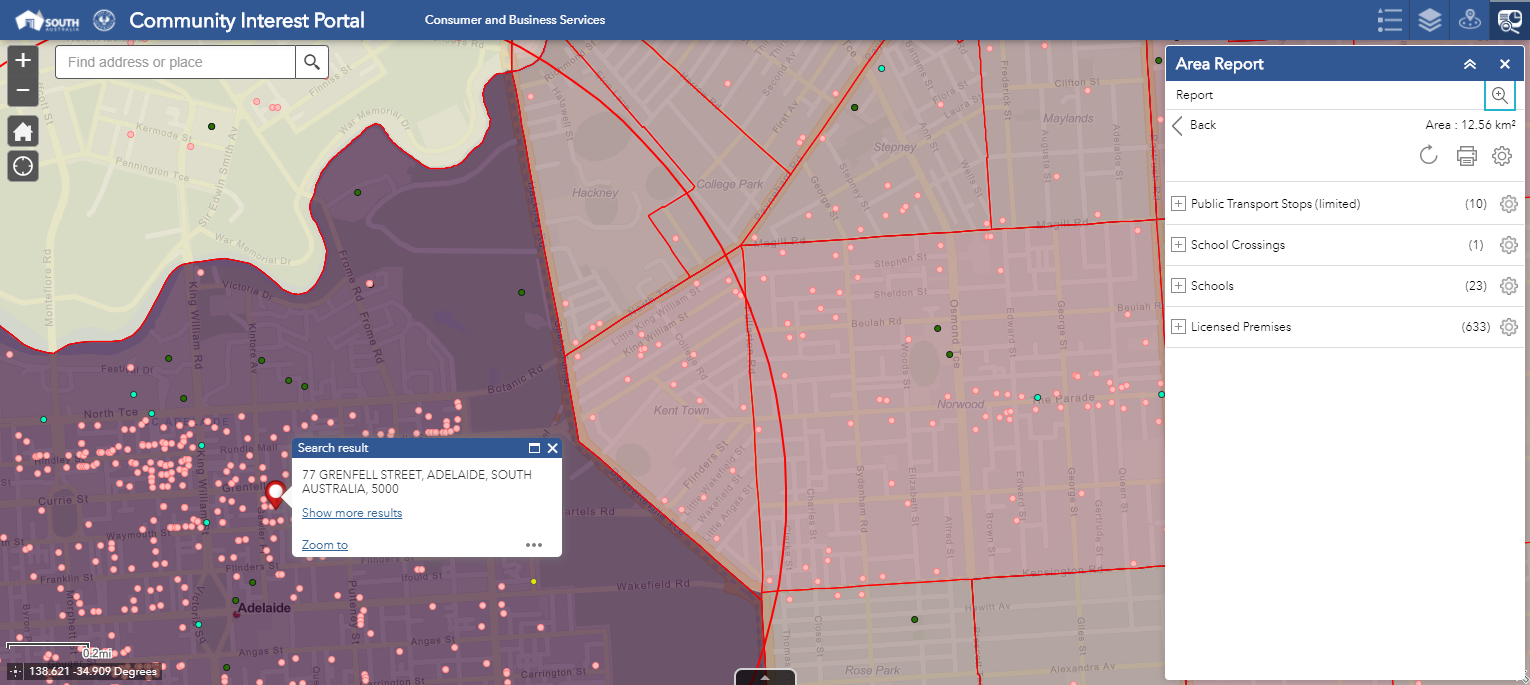Go Back in Area Report panel

1194,125
